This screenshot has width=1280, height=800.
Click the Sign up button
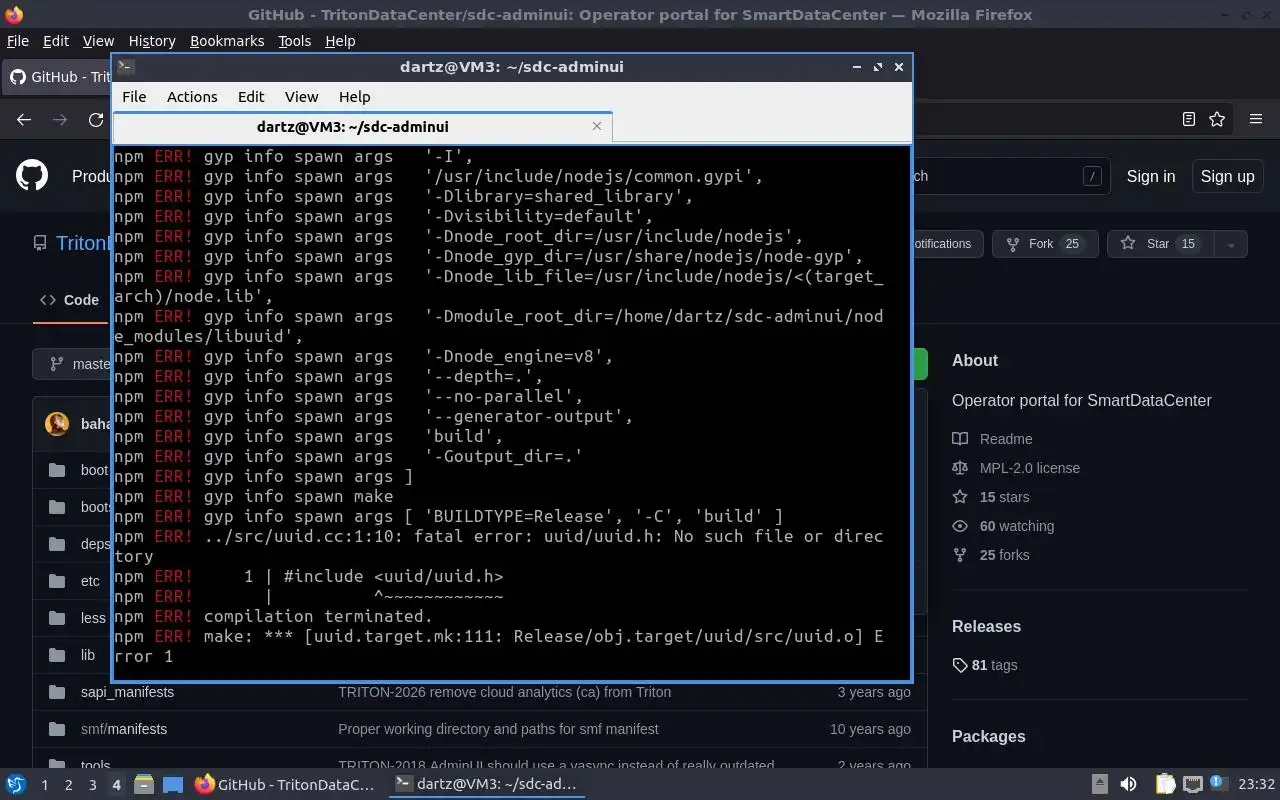(1227, 176)
